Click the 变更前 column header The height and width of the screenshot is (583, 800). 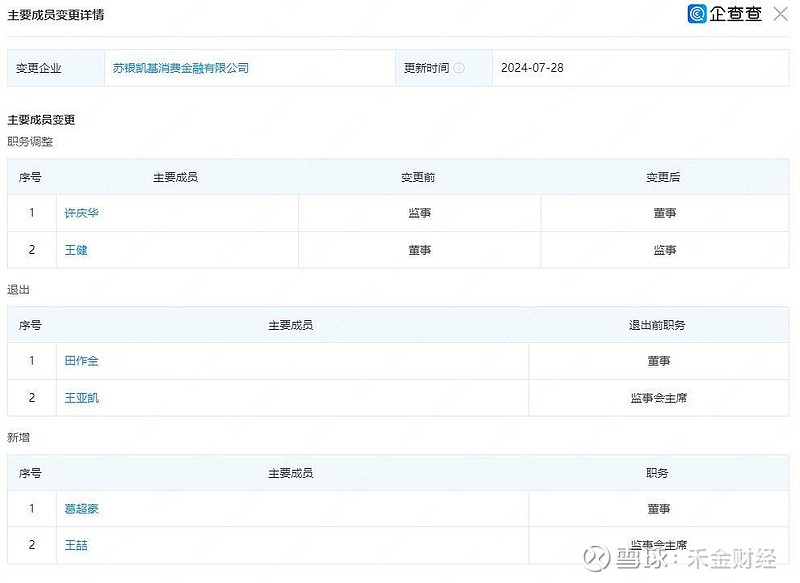tap(418, 177)
